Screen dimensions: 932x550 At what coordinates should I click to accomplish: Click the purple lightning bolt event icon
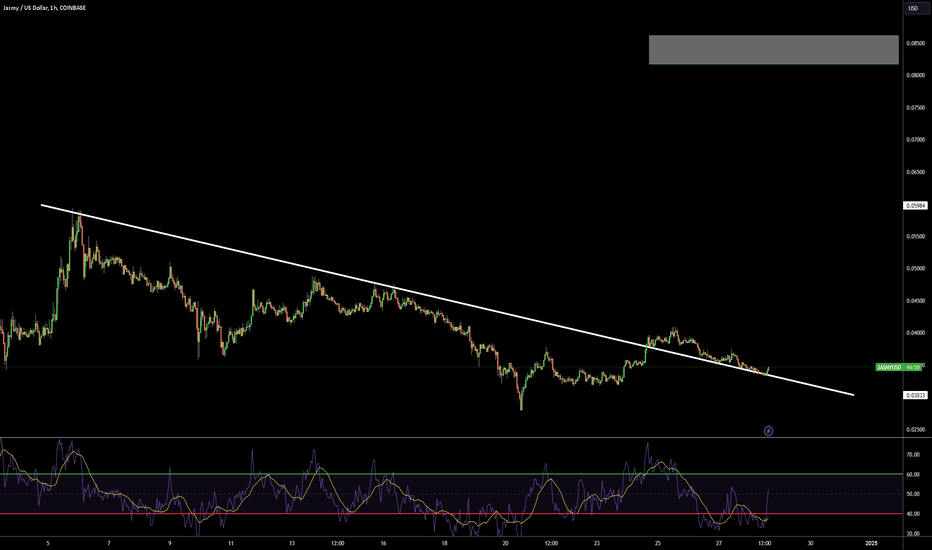[768, 430]
